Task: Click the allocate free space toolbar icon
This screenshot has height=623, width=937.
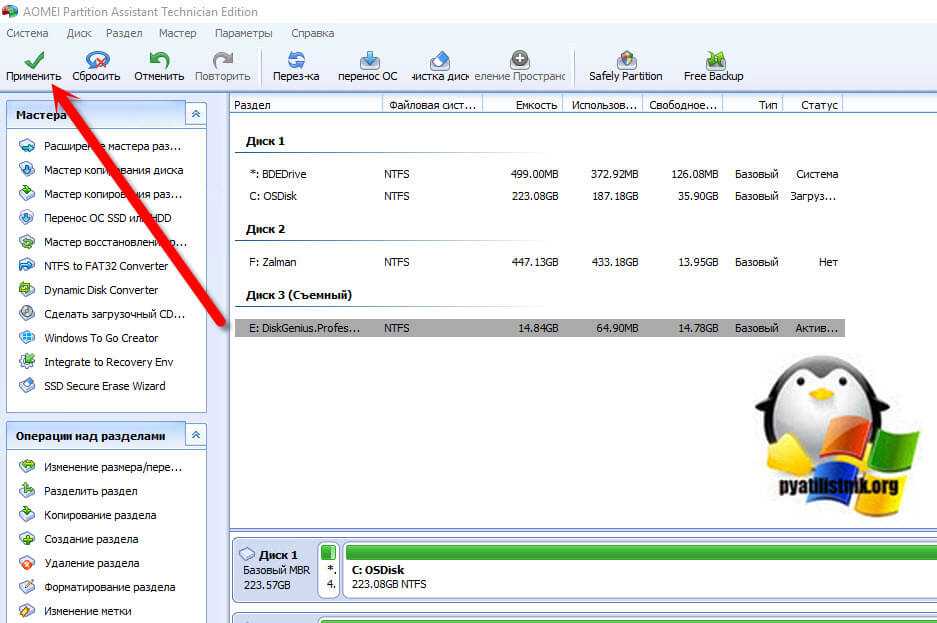Action: coord(519,59)
